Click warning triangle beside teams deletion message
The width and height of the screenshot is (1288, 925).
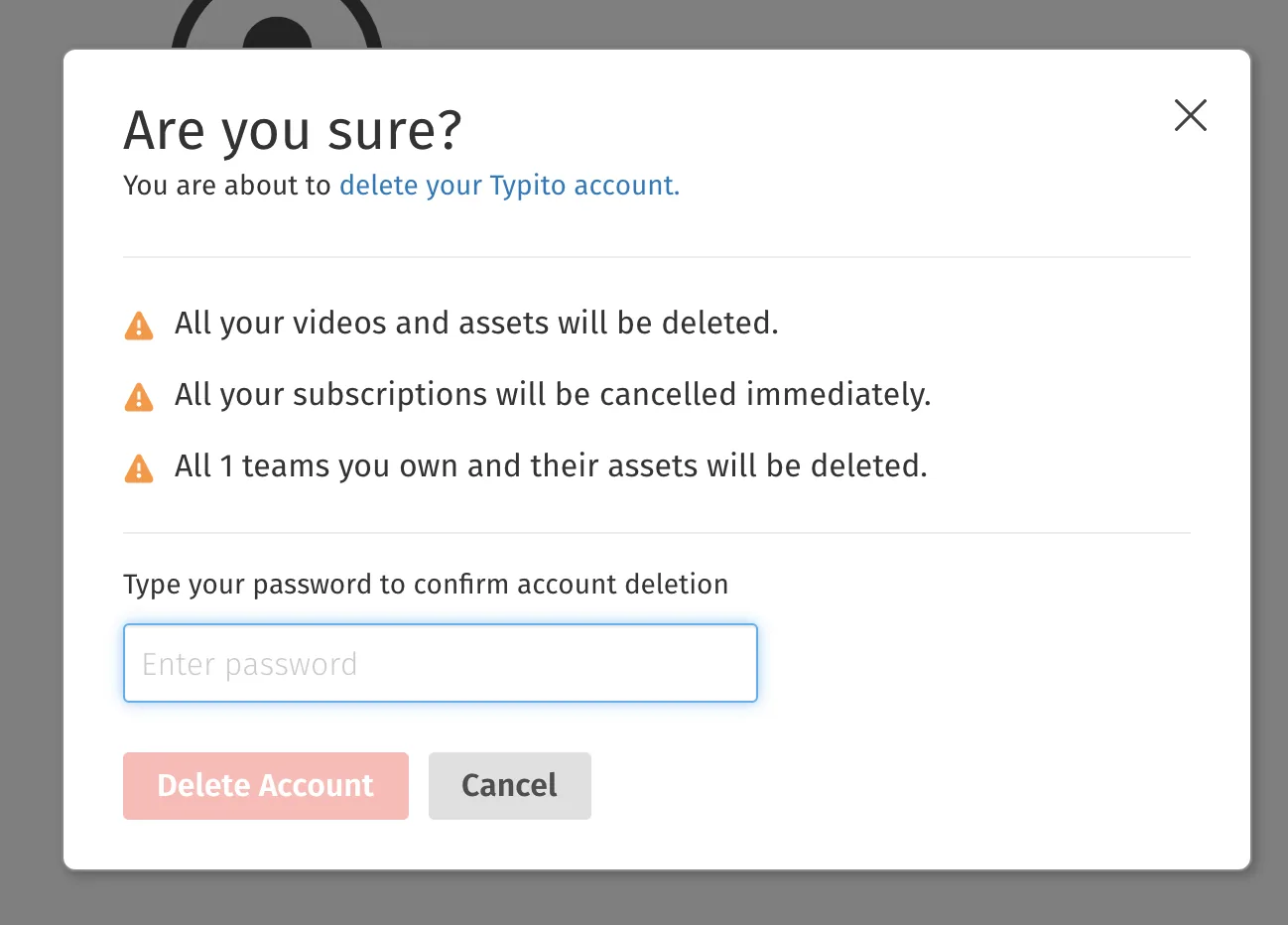[139, 468]
